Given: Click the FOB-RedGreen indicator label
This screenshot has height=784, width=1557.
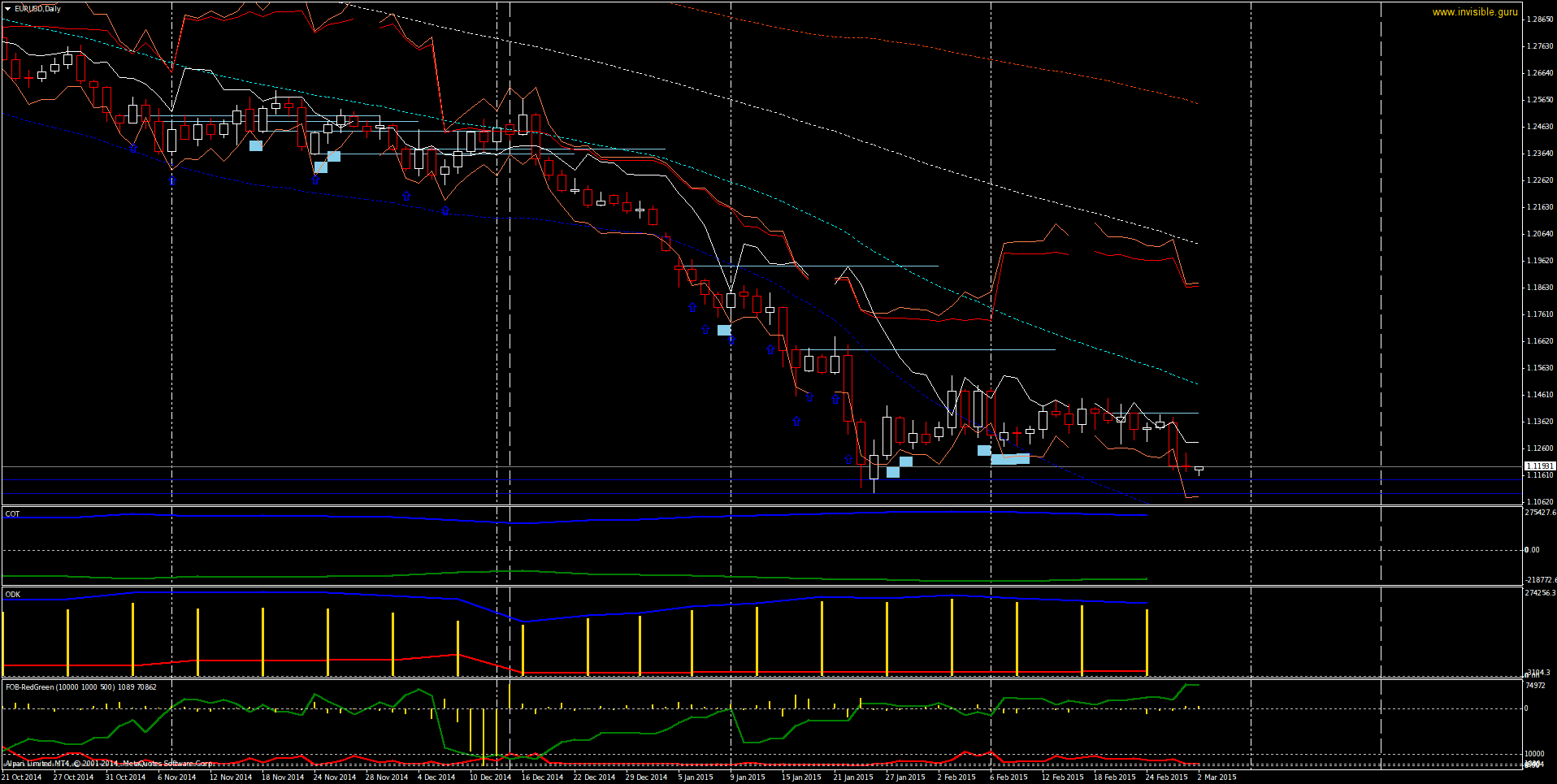Looking at the screenshot, I should (81, 687).
